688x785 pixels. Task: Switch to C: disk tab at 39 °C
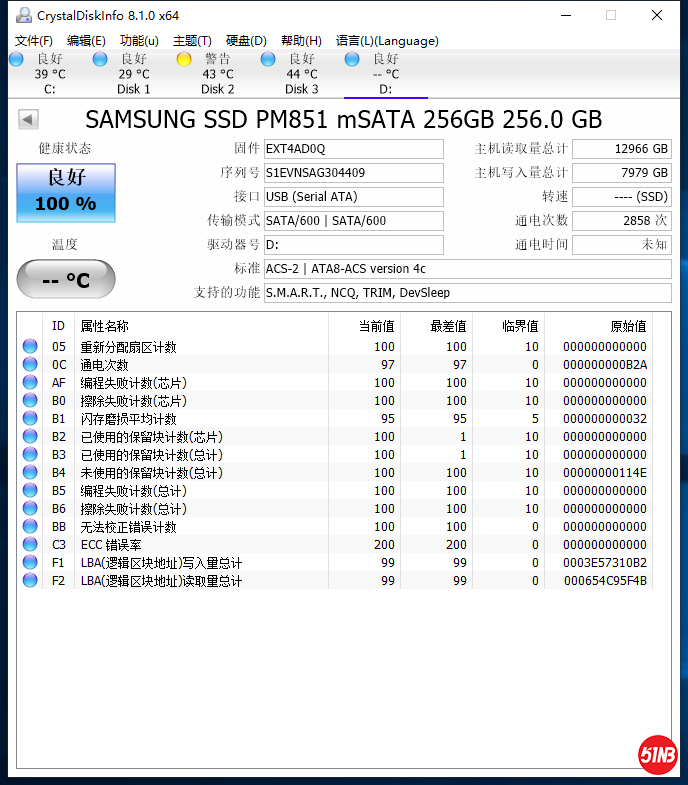click(50, 74)
